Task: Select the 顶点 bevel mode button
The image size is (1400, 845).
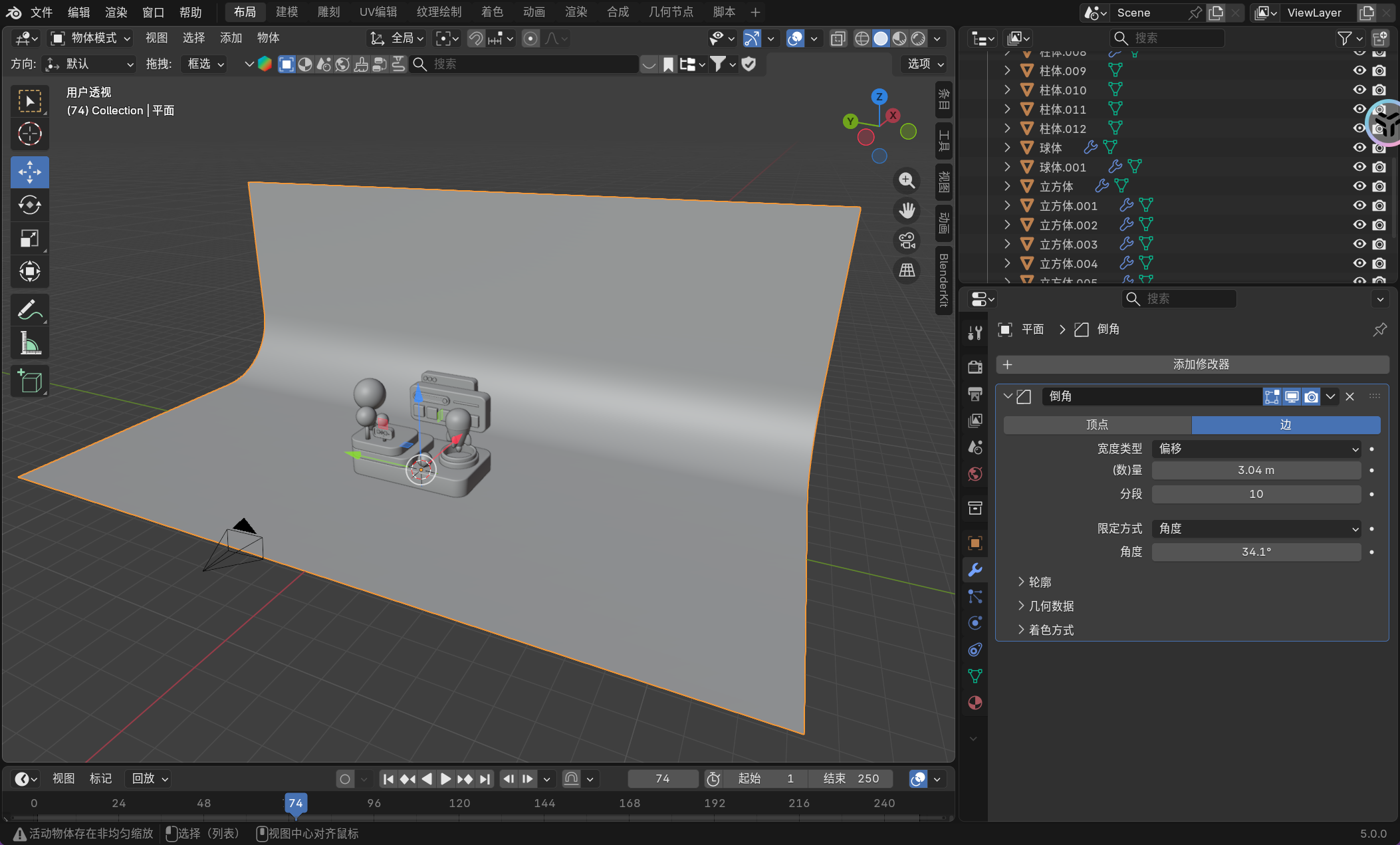Action: coord(1097,425)
